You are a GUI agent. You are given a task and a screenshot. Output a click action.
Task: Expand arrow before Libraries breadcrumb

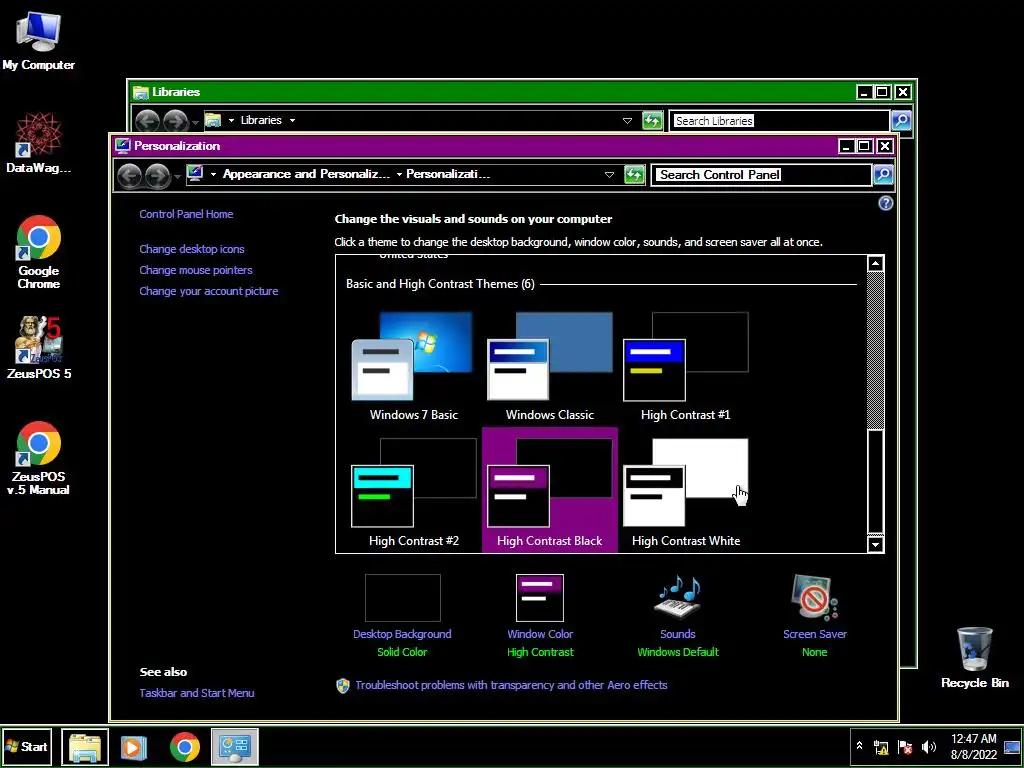click(231, 120)
